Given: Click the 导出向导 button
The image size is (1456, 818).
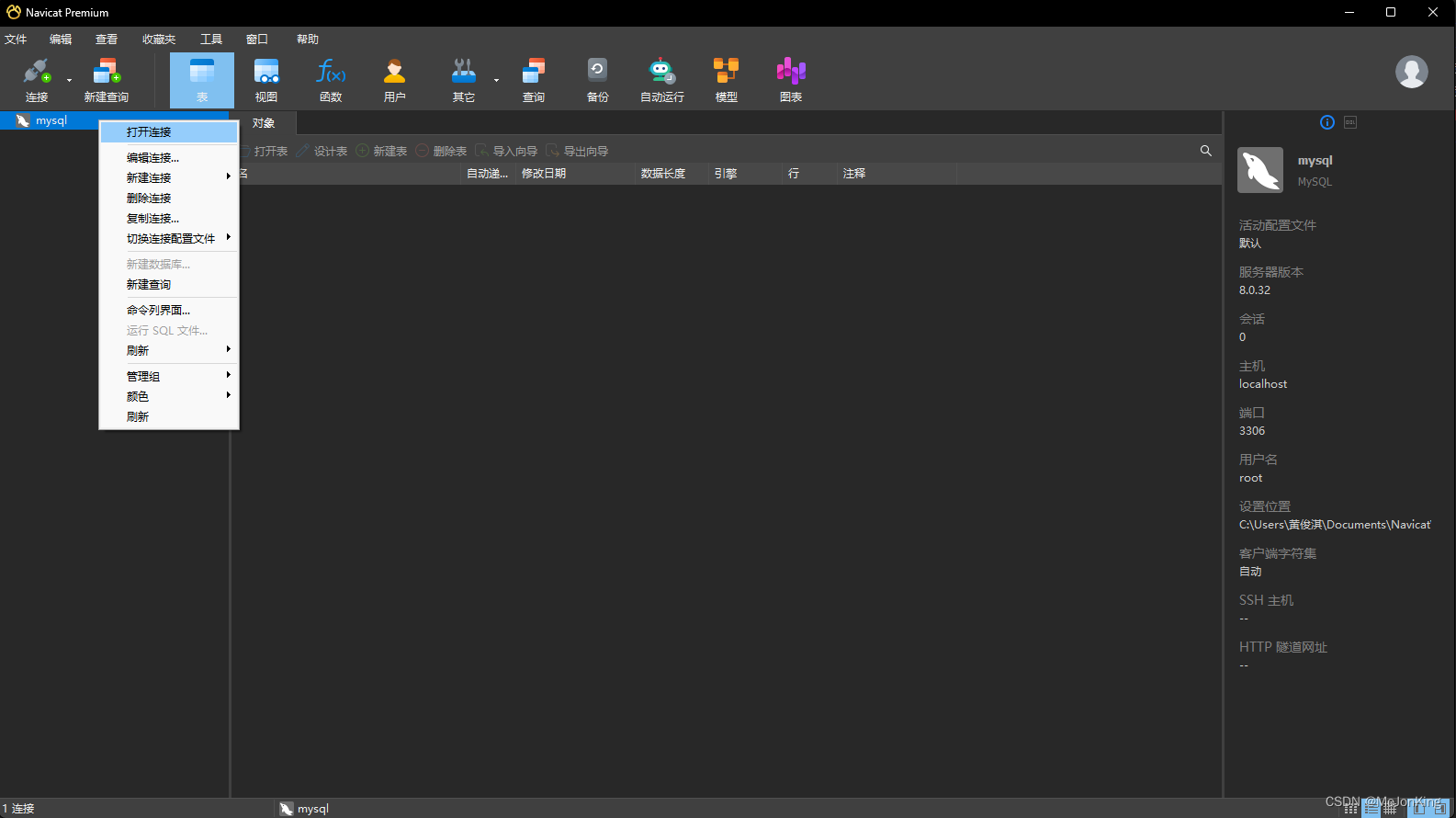Looking at the screenshot, I should (578, 151).
